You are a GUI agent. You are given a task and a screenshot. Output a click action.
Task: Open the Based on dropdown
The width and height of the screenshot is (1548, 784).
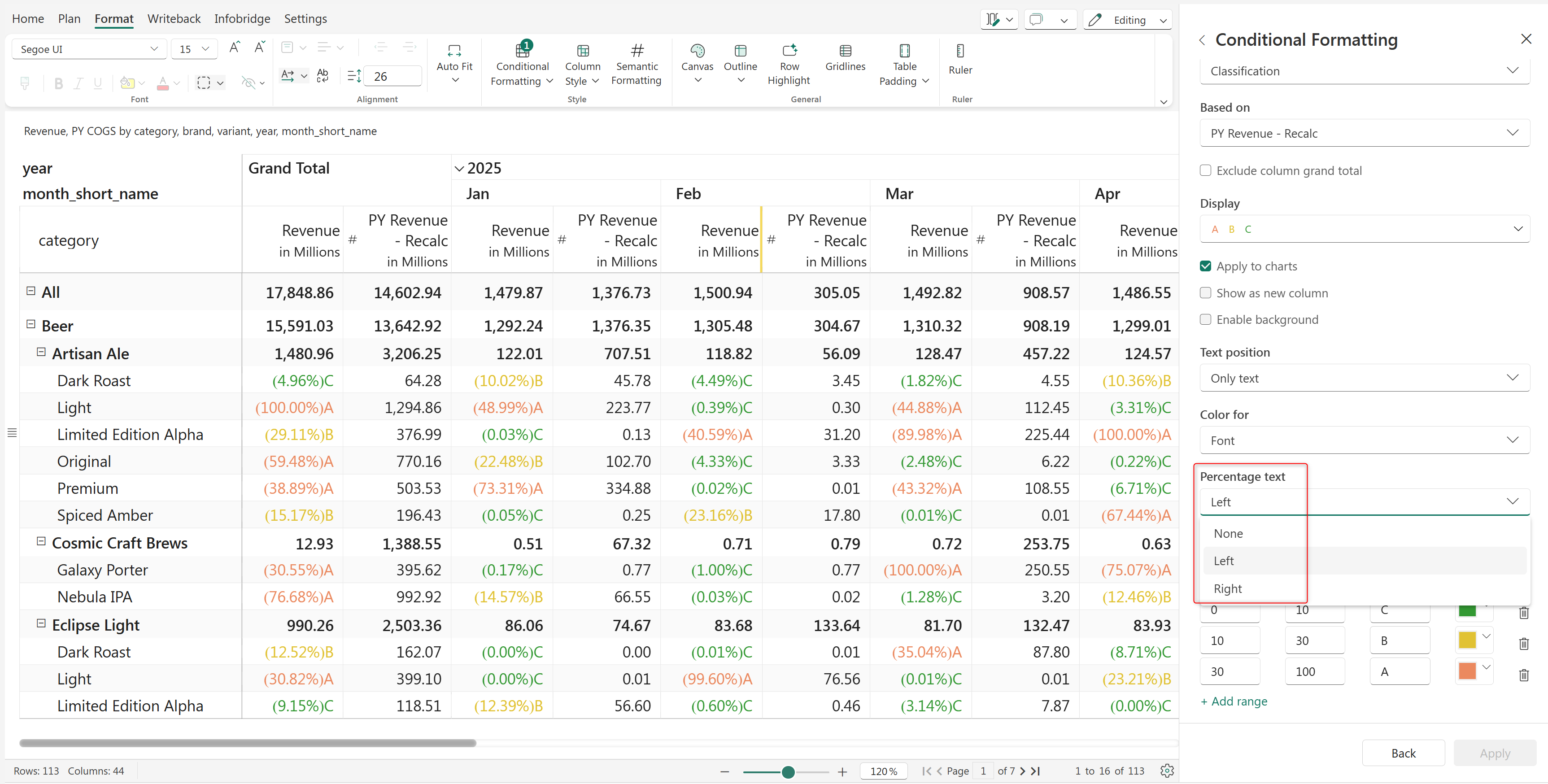[x=1364, y=133]
